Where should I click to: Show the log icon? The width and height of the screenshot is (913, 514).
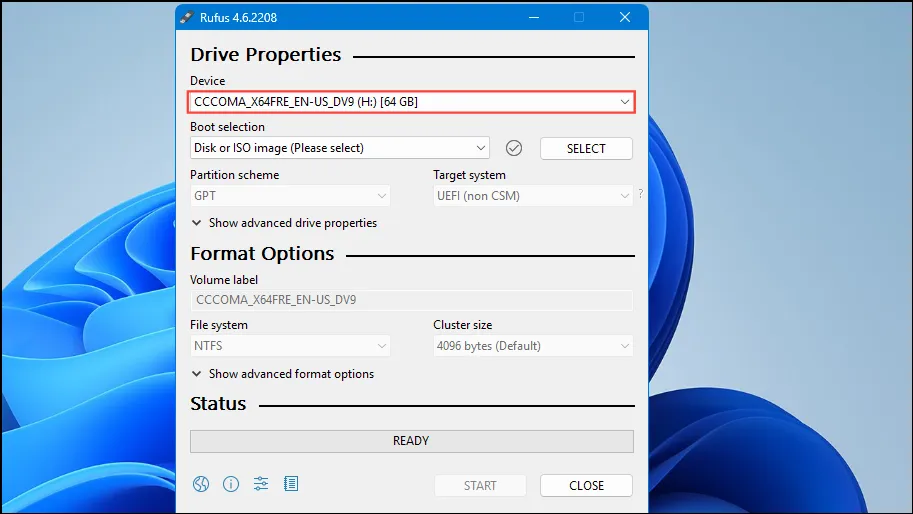[x=291, y=483]
